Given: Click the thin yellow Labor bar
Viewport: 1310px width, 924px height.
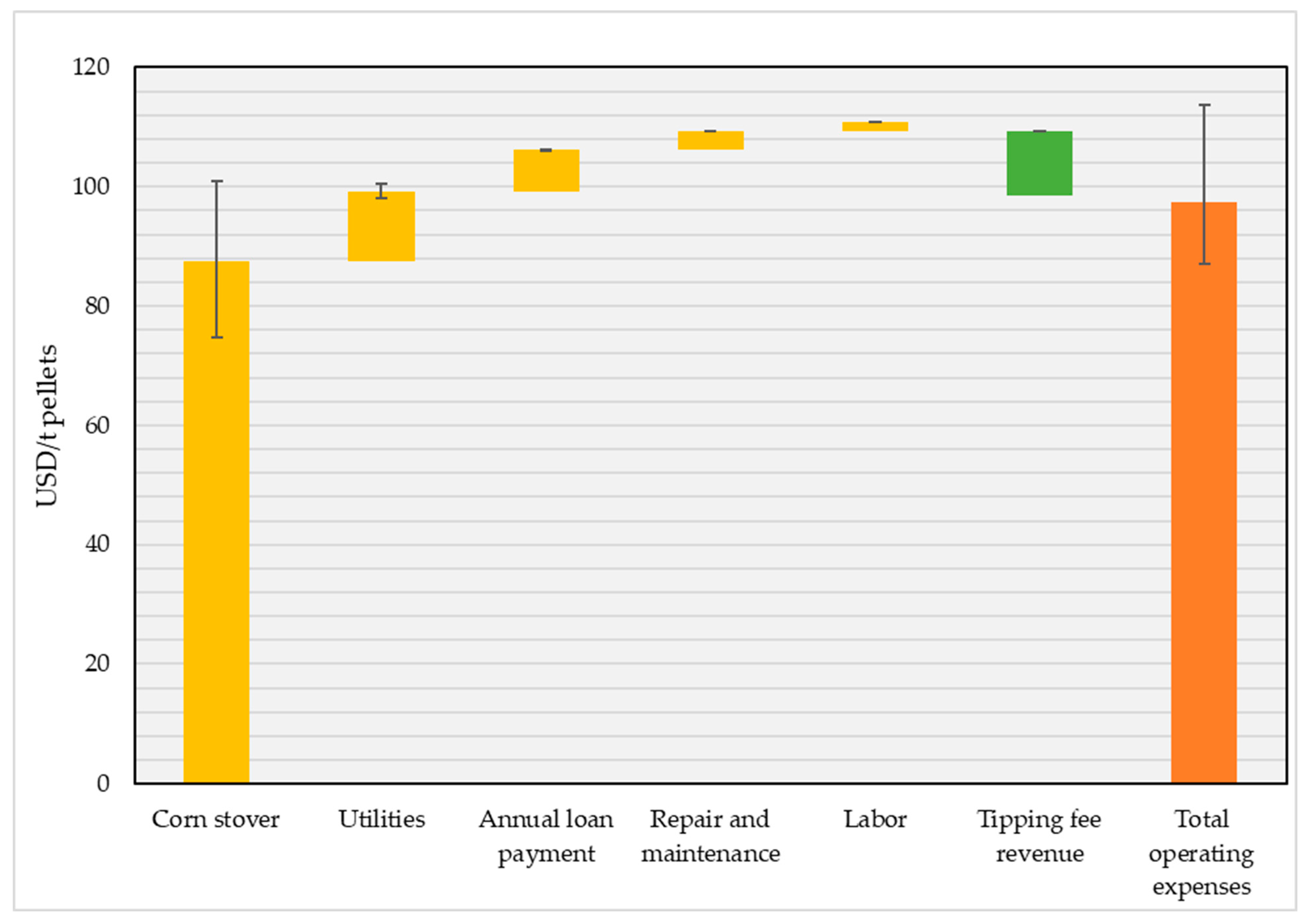Looking at the screenshot, I should [x=875, y=126].
